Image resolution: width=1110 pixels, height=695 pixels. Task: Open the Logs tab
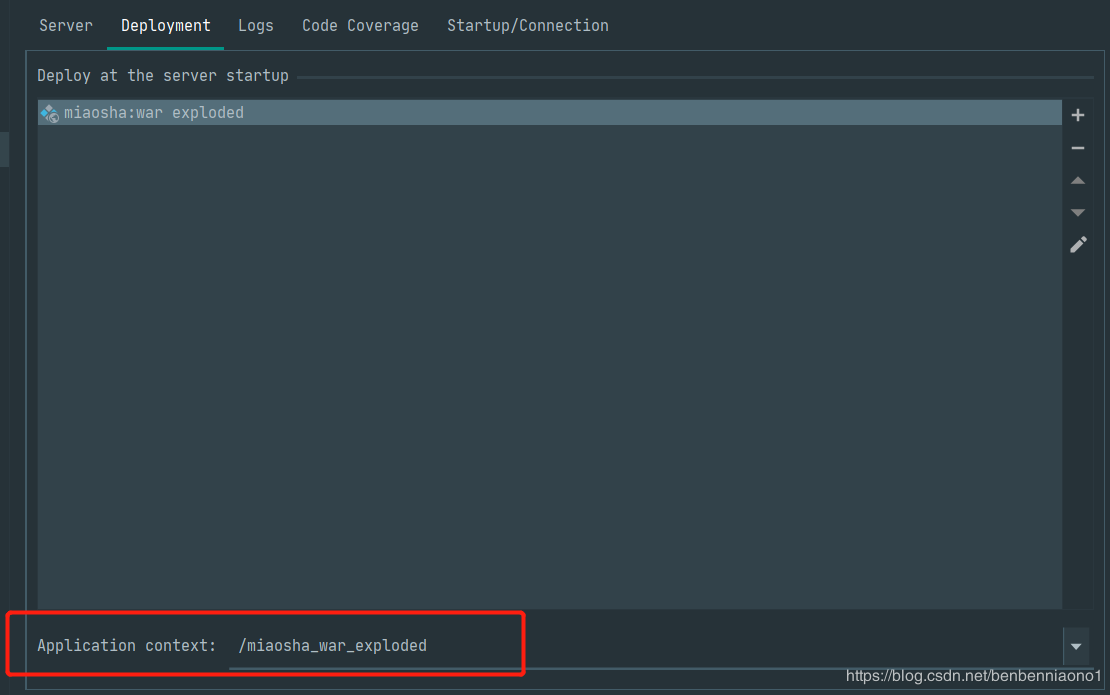[x=256, y=26]
